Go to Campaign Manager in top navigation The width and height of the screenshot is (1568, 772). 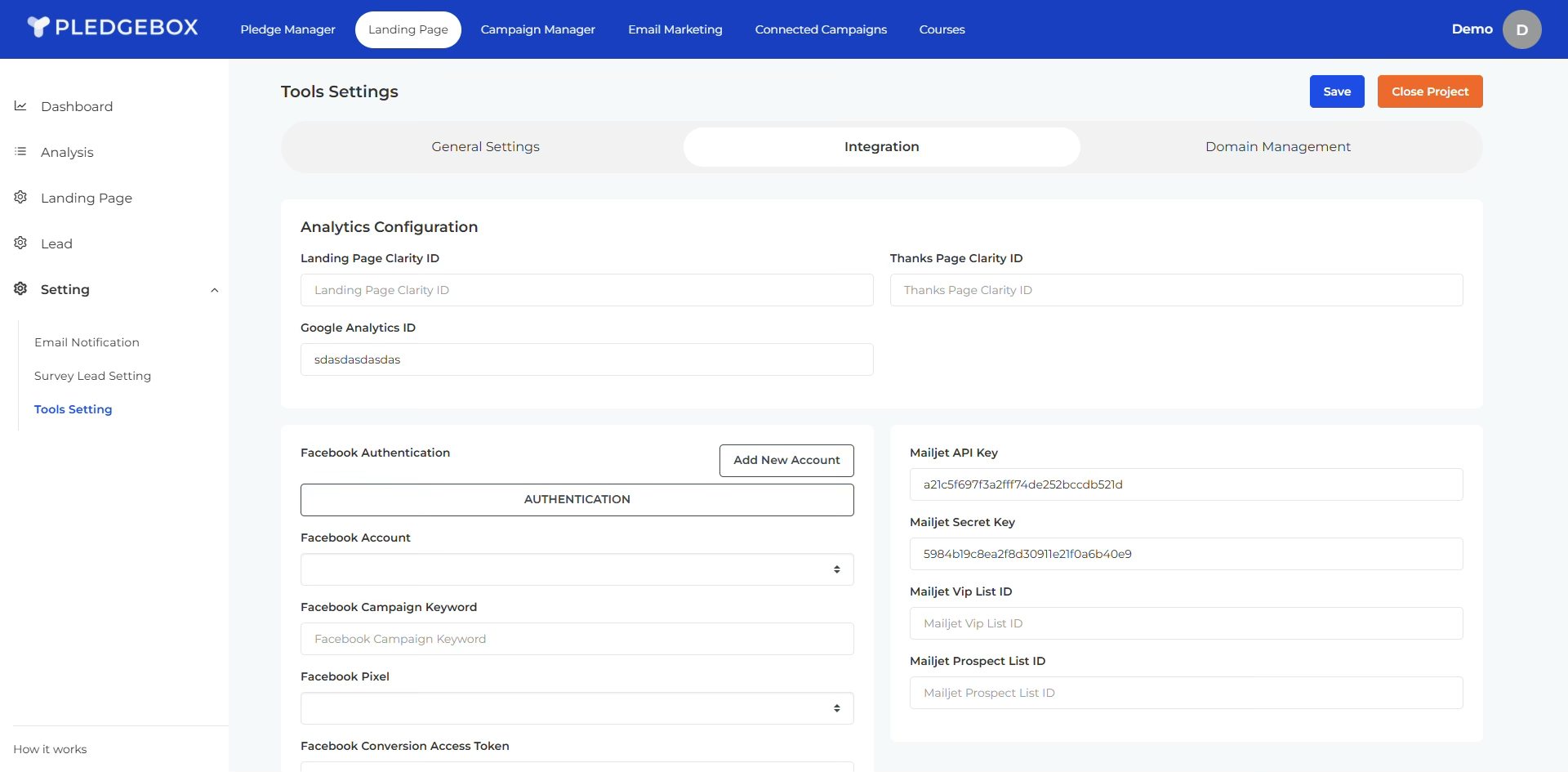[537, 29]
